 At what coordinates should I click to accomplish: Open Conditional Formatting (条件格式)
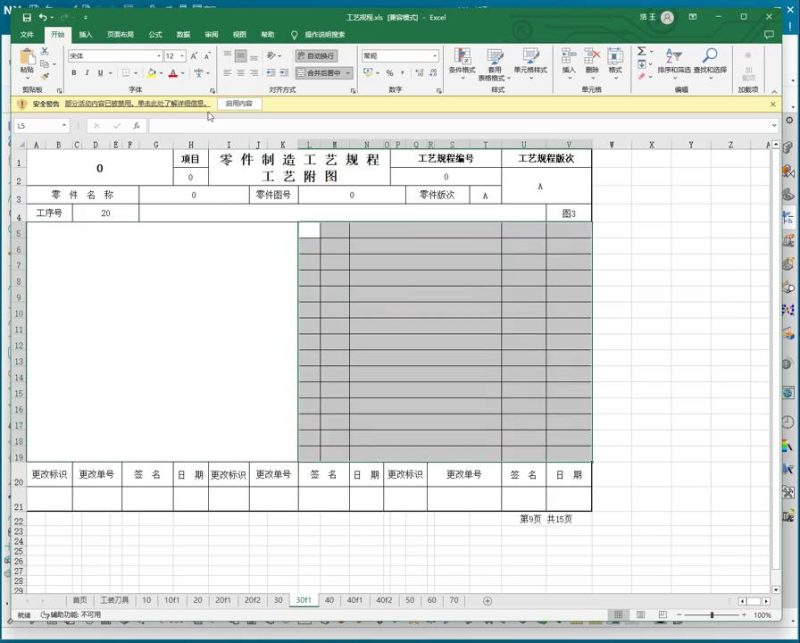pyautogui.click(x=462, y=60)
